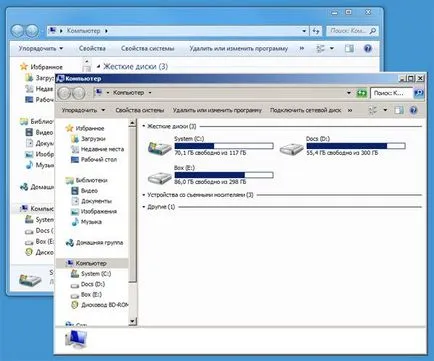This screenshot has width=434, height=361.
Task: Click Forward button in front Компьютер window
Action: [x=79, y=93]
